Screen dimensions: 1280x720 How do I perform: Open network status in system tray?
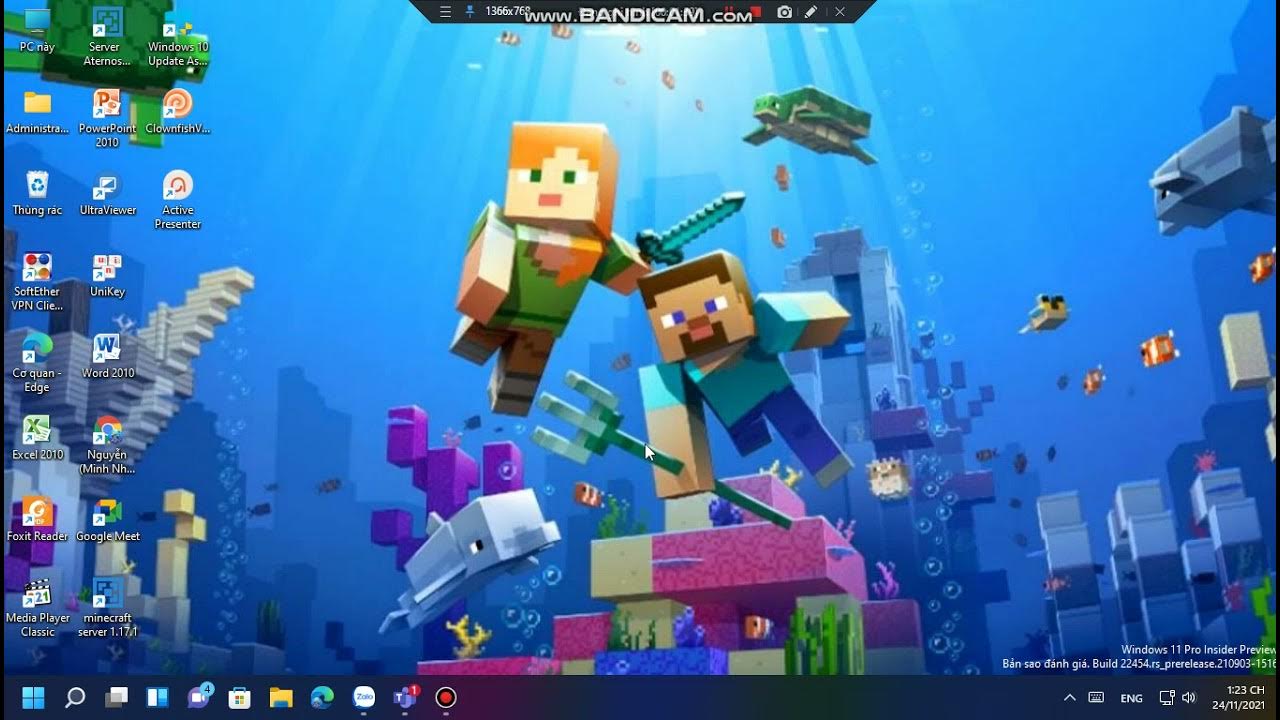click(x=1166, y=698)
